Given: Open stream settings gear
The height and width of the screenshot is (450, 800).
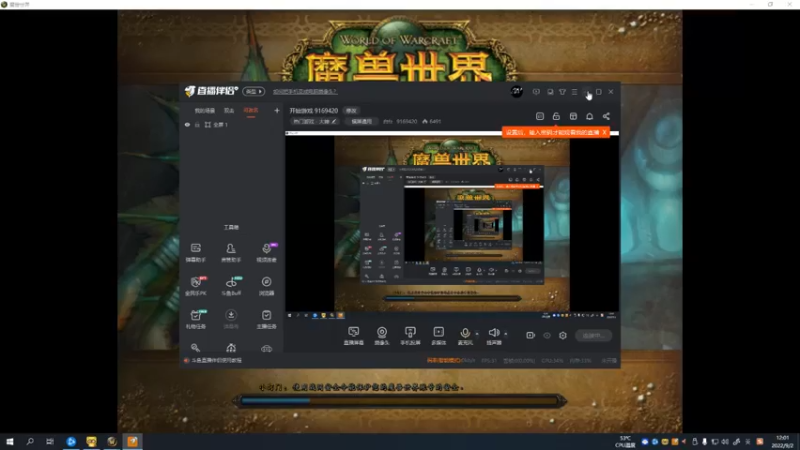Looking at the screenshot, I should coord(563,335).
